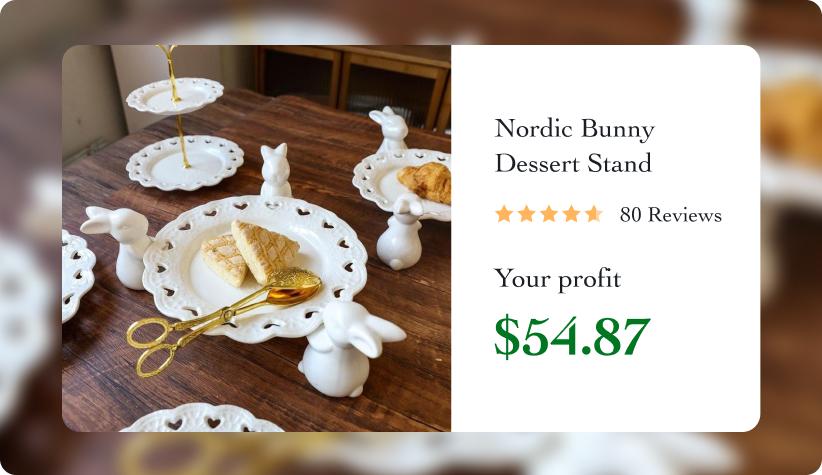
Task: Click the half-filled fifth star
Action: (593, 214)
